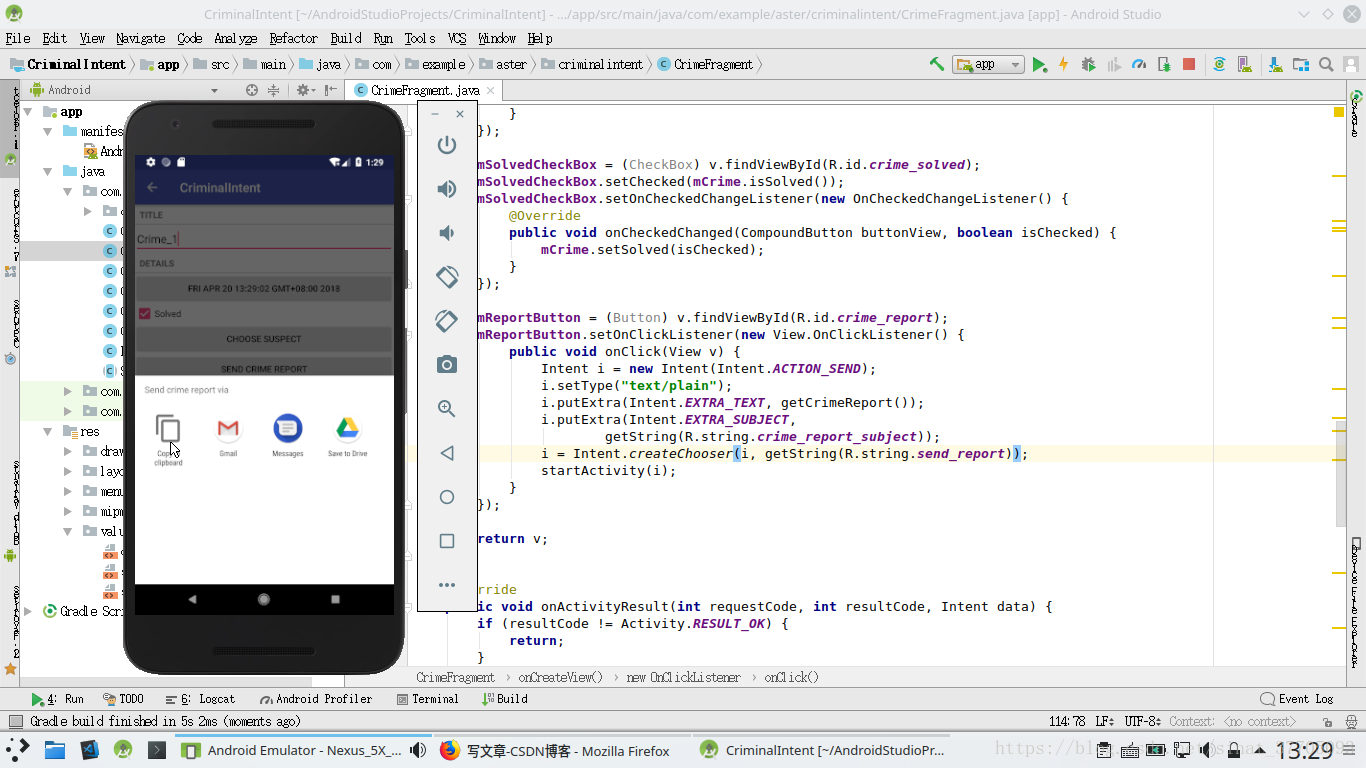Click the Make Project hammer icon
Viewport: 1366px width, 768px height.
click(937, 64)
